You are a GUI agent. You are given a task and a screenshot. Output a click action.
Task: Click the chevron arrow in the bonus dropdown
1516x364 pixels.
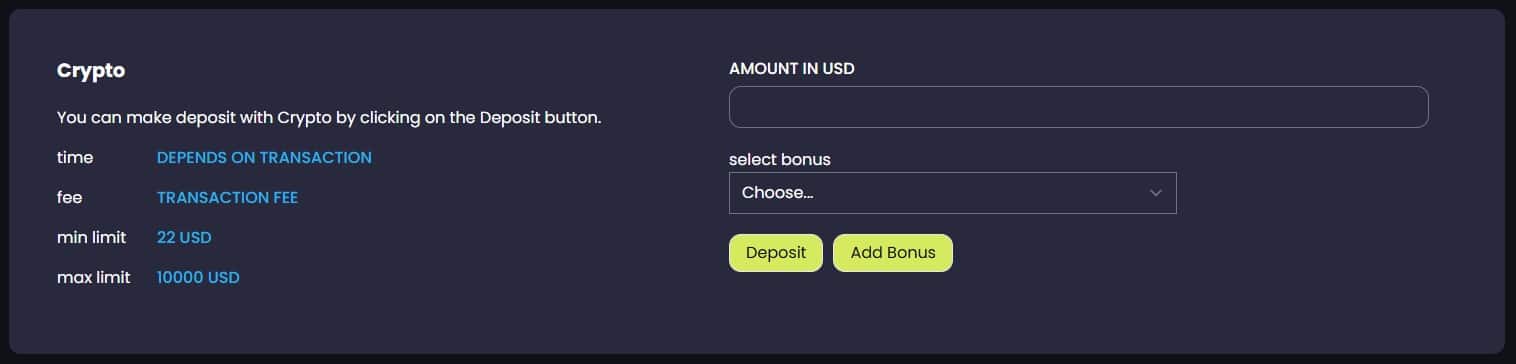click(1156, 193)
